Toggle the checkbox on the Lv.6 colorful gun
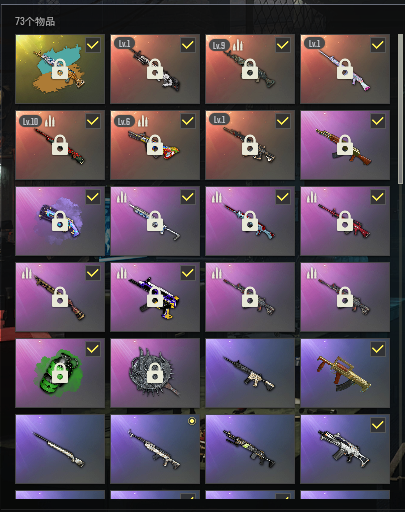The height and width of the screenshot is (512, 405). pos(188,121)
